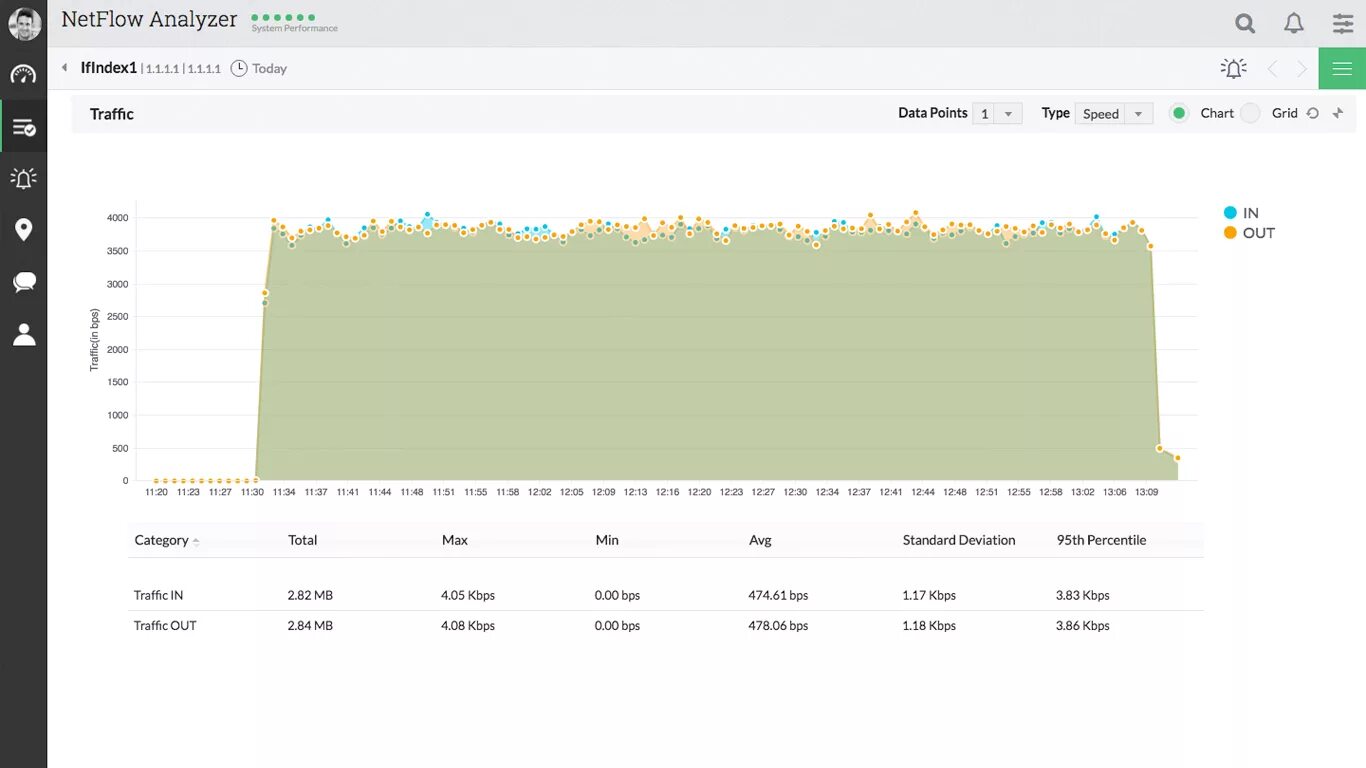Click the System Performance indicator dots
This screenshot has height=768, width=1366.
[283, 17]
